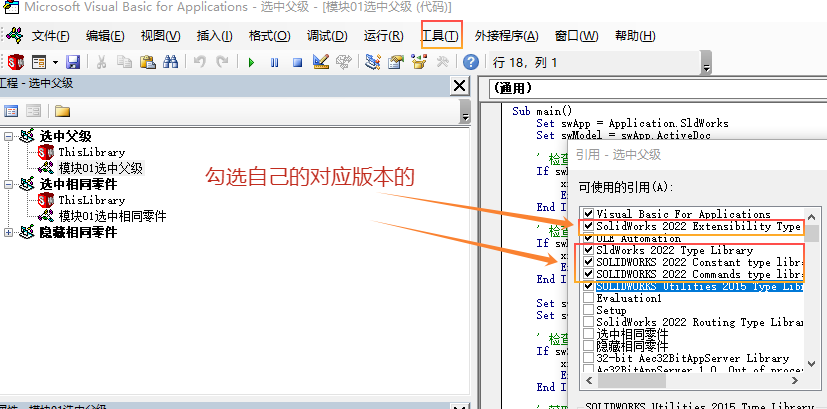Toggle Design Mode icon in toolbar

coord(321,62)
